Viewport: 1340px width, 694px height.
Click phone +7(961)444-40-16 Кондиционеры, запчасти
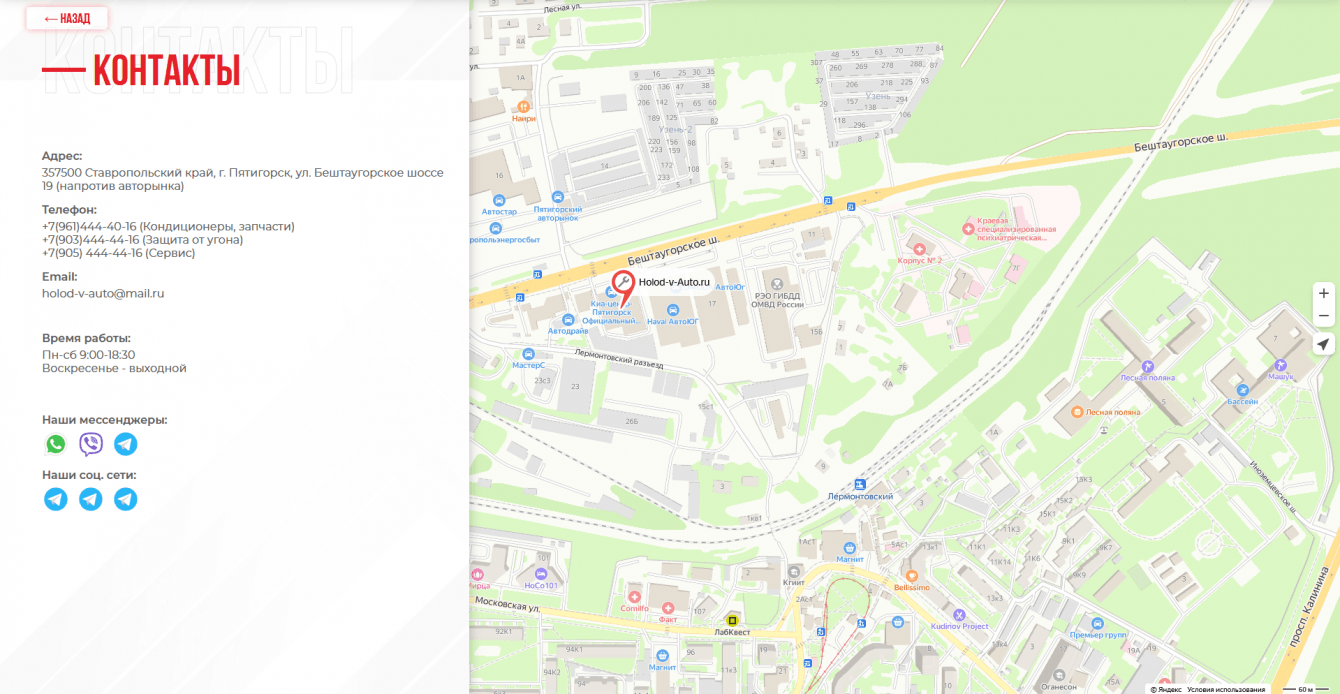click(x=168, y=226)
